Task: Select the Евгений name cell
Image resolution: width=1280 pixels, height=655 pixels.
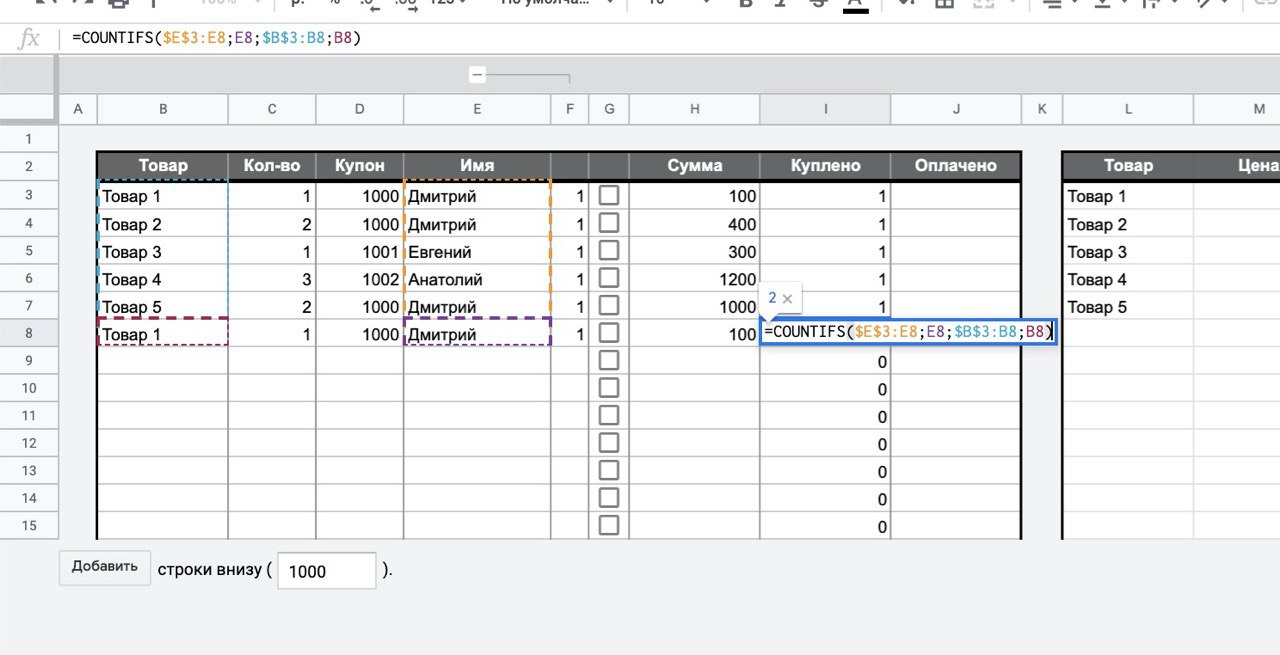Action: pos(477,252)
